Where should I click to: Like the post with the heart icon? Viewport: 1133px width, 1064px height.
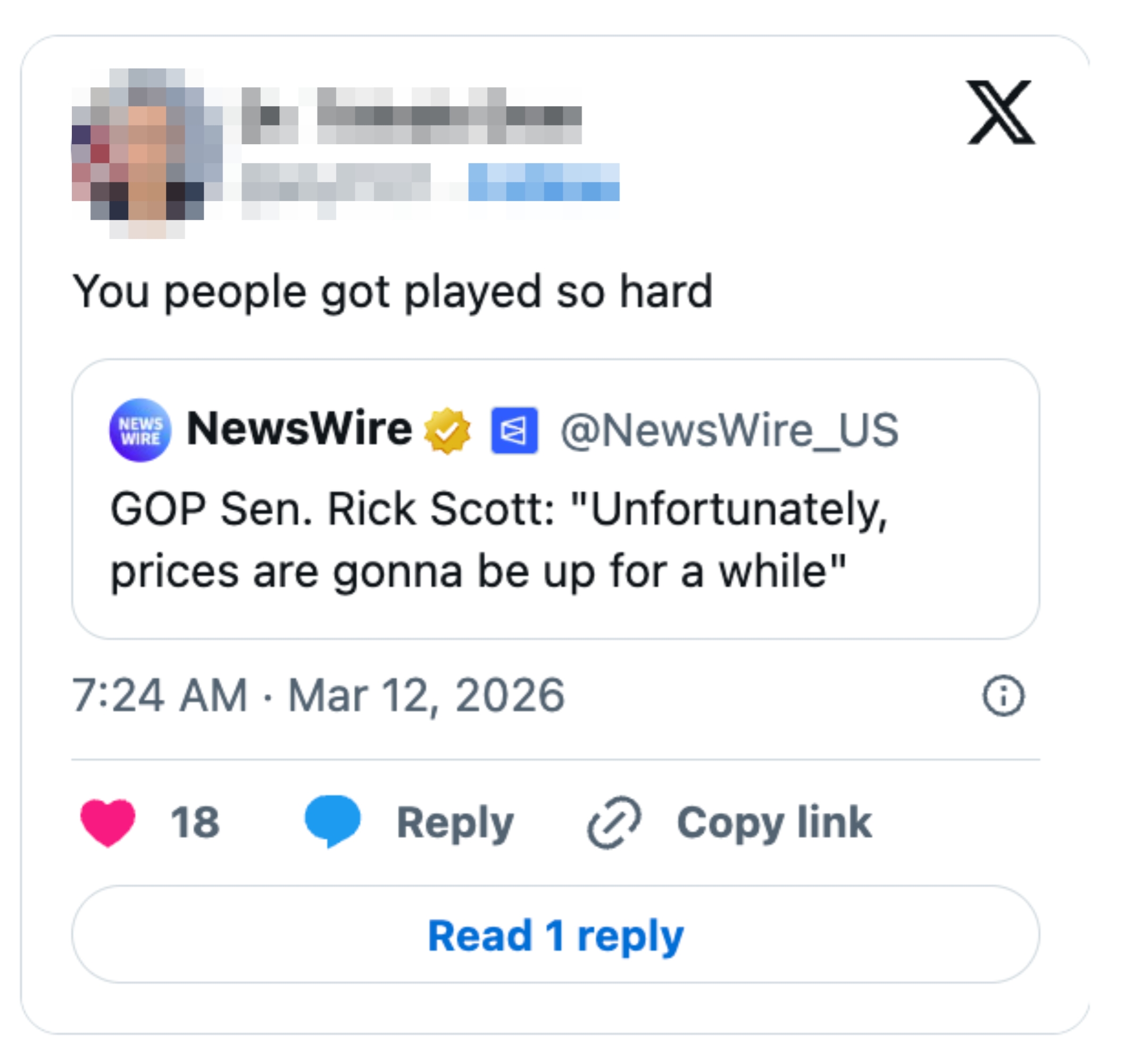(107, 822)
